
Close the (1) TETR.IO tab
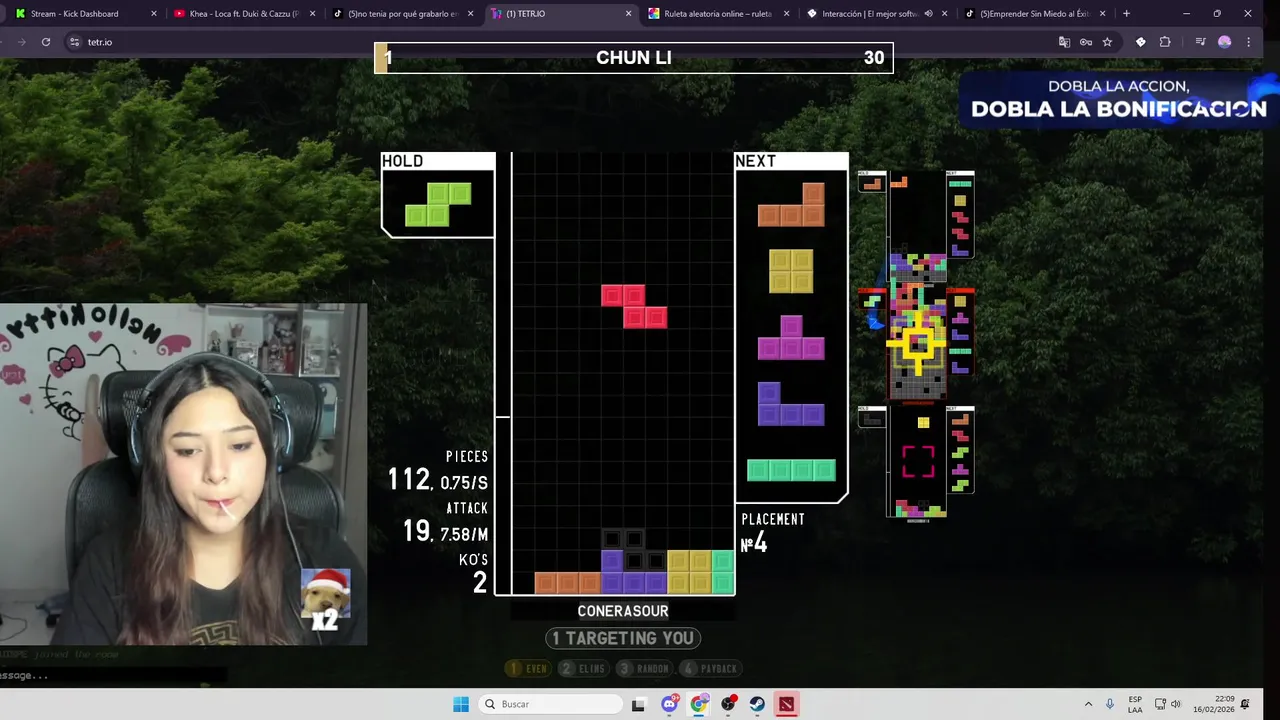pyautogui.click(x=628, y=14)
